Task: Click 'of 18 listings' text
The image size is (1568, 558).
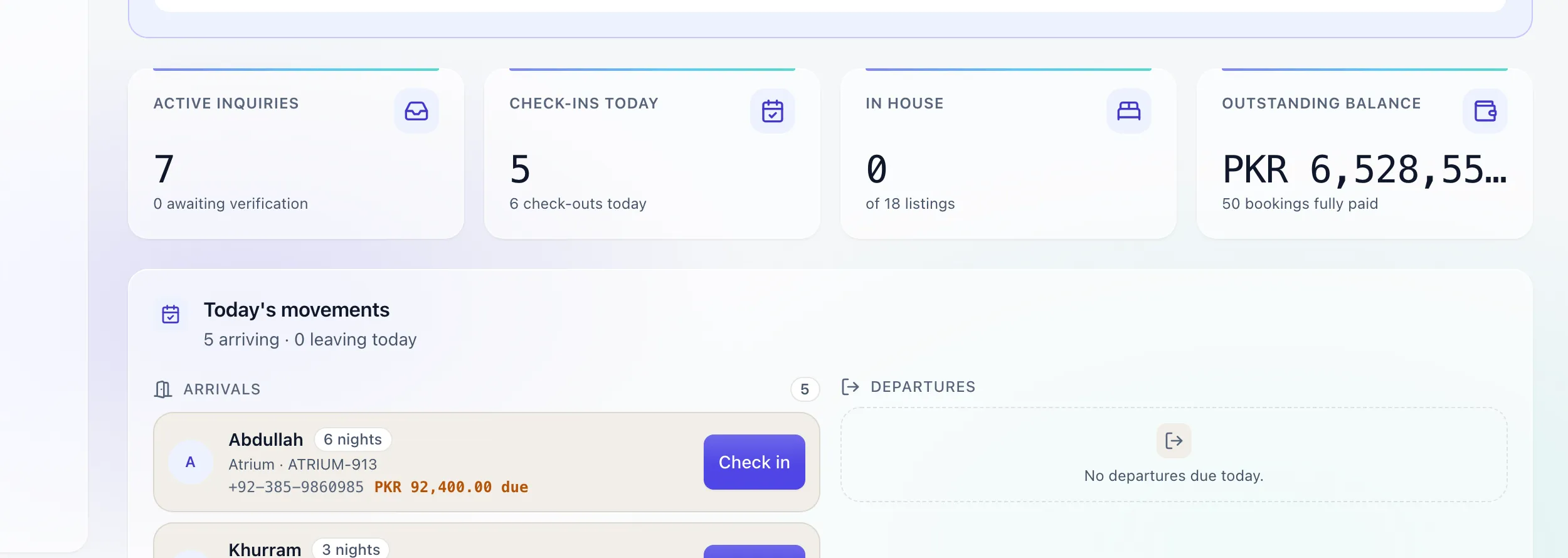Action: click(x=911, y=204)
